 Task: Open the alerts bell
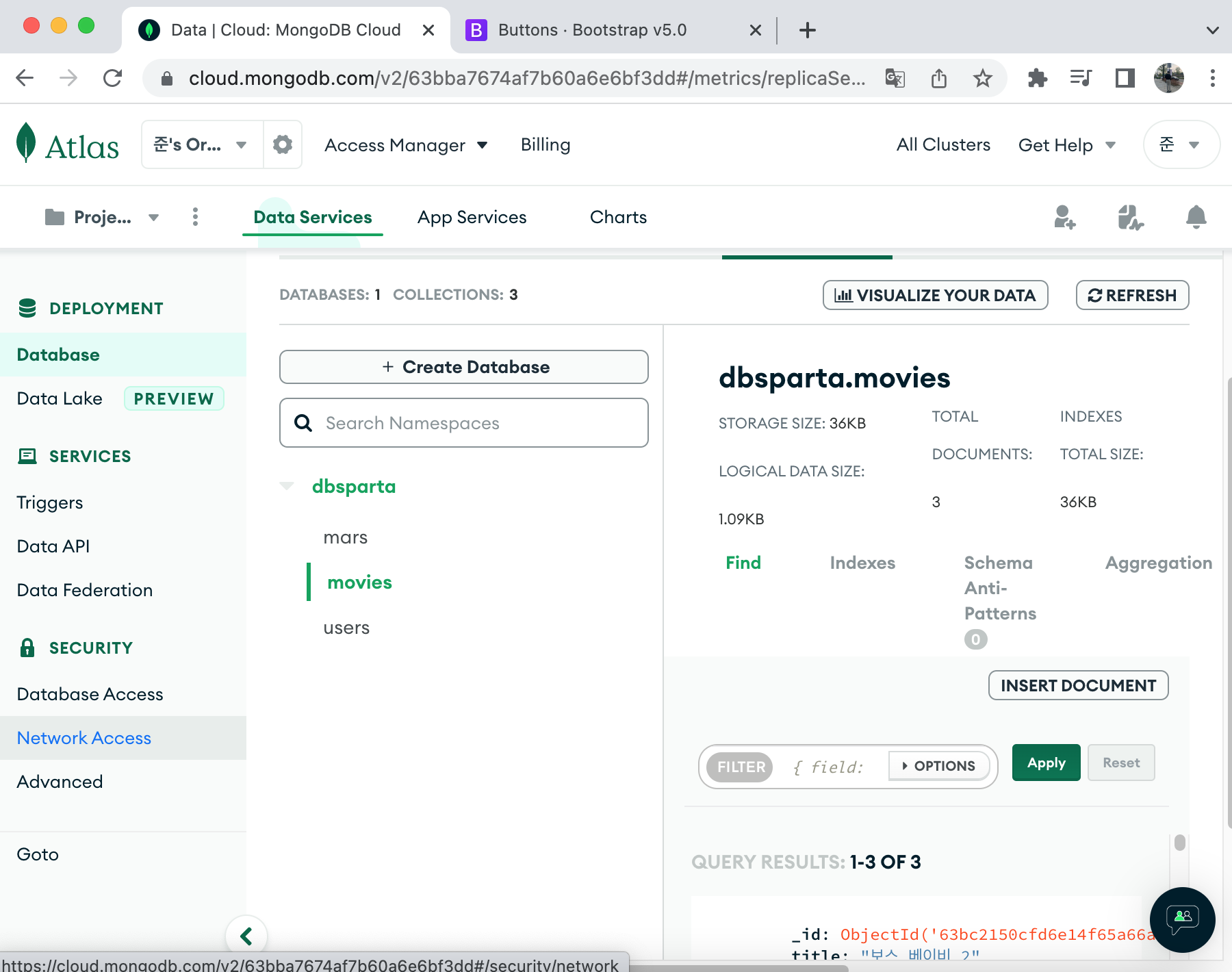coord(1196,217)
